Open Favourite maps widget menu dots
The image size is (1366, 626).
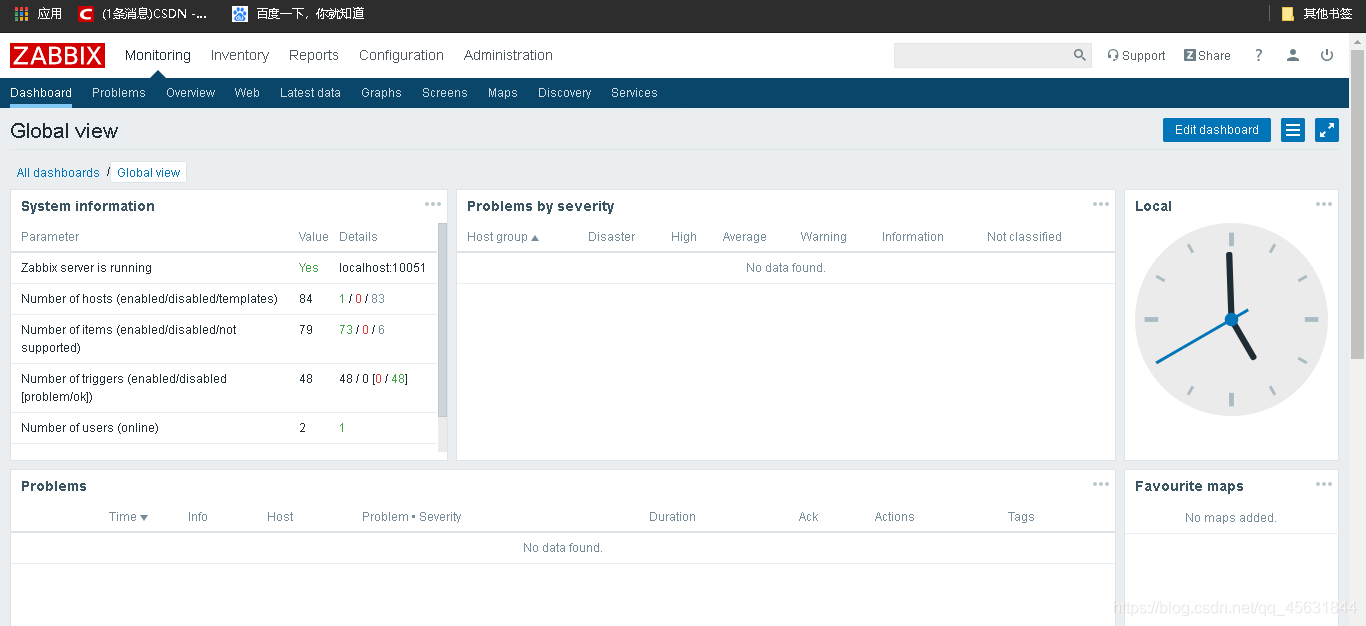point(1324,484)
